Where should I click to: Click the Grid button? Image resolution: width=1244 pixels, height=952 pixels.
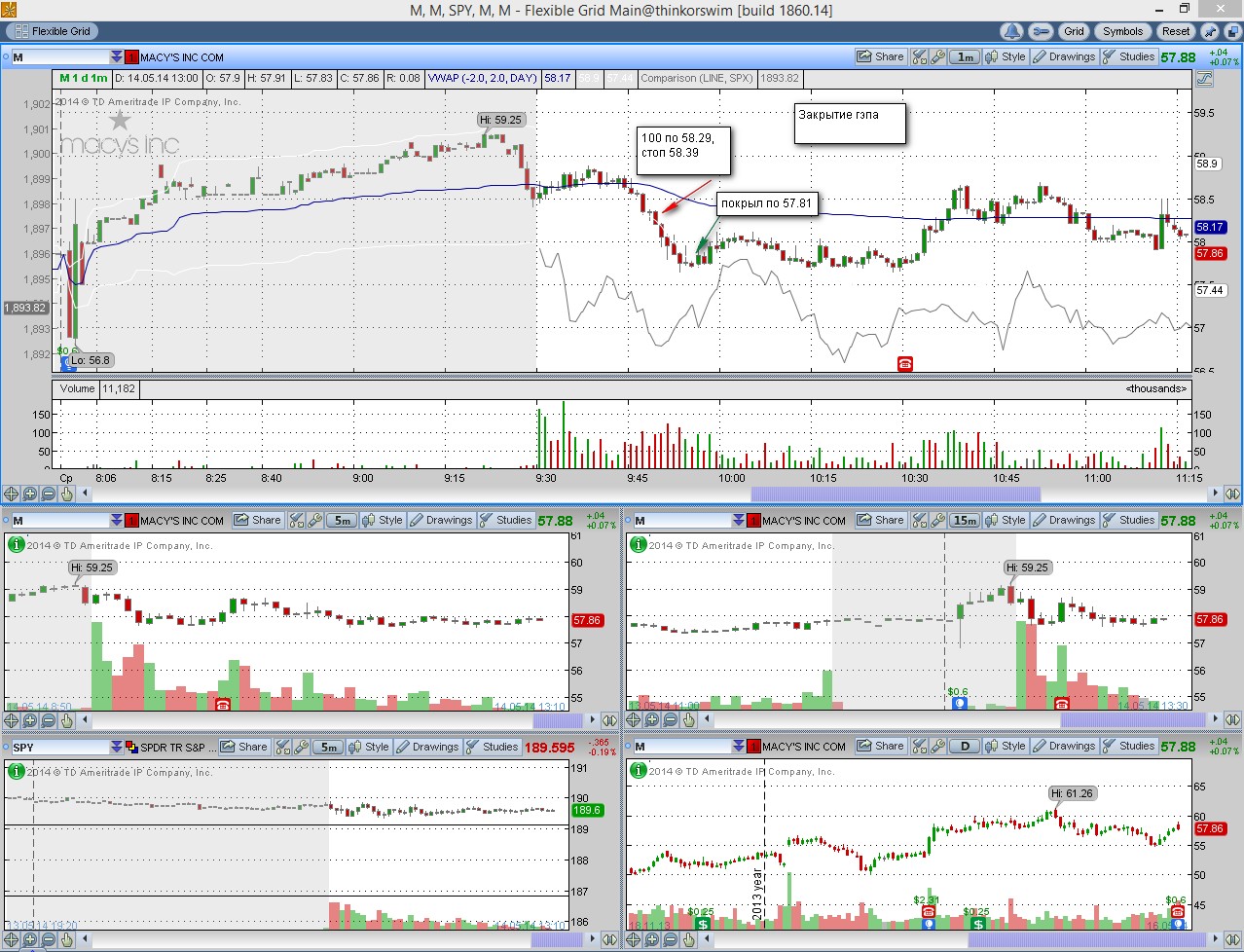(x=1074, y=31)
